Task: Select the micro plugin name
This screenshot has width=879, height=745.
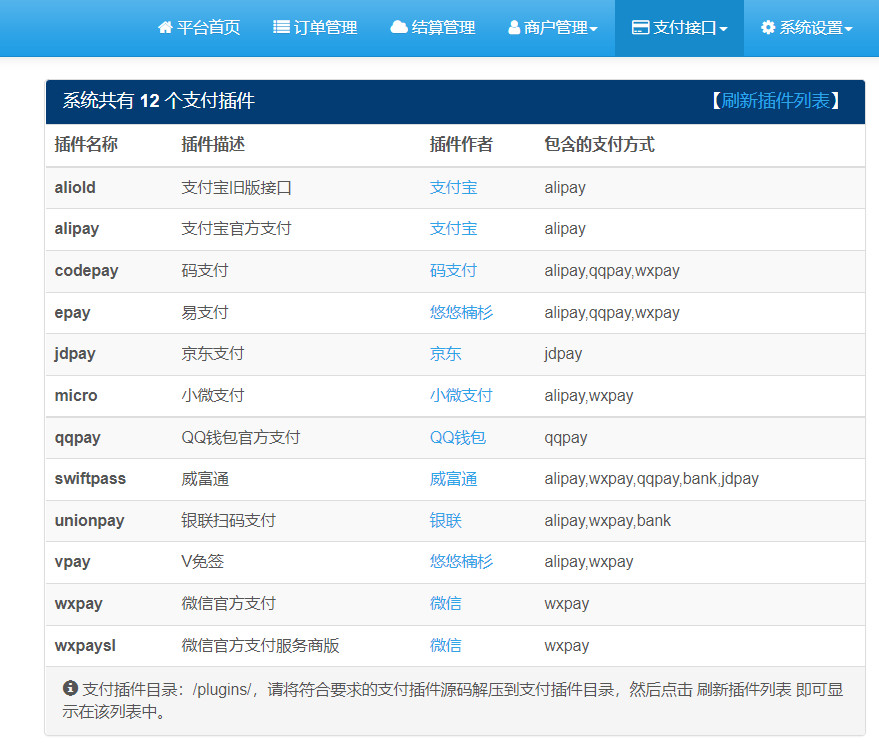Action: pyautogui.click(x=76, y=396)
